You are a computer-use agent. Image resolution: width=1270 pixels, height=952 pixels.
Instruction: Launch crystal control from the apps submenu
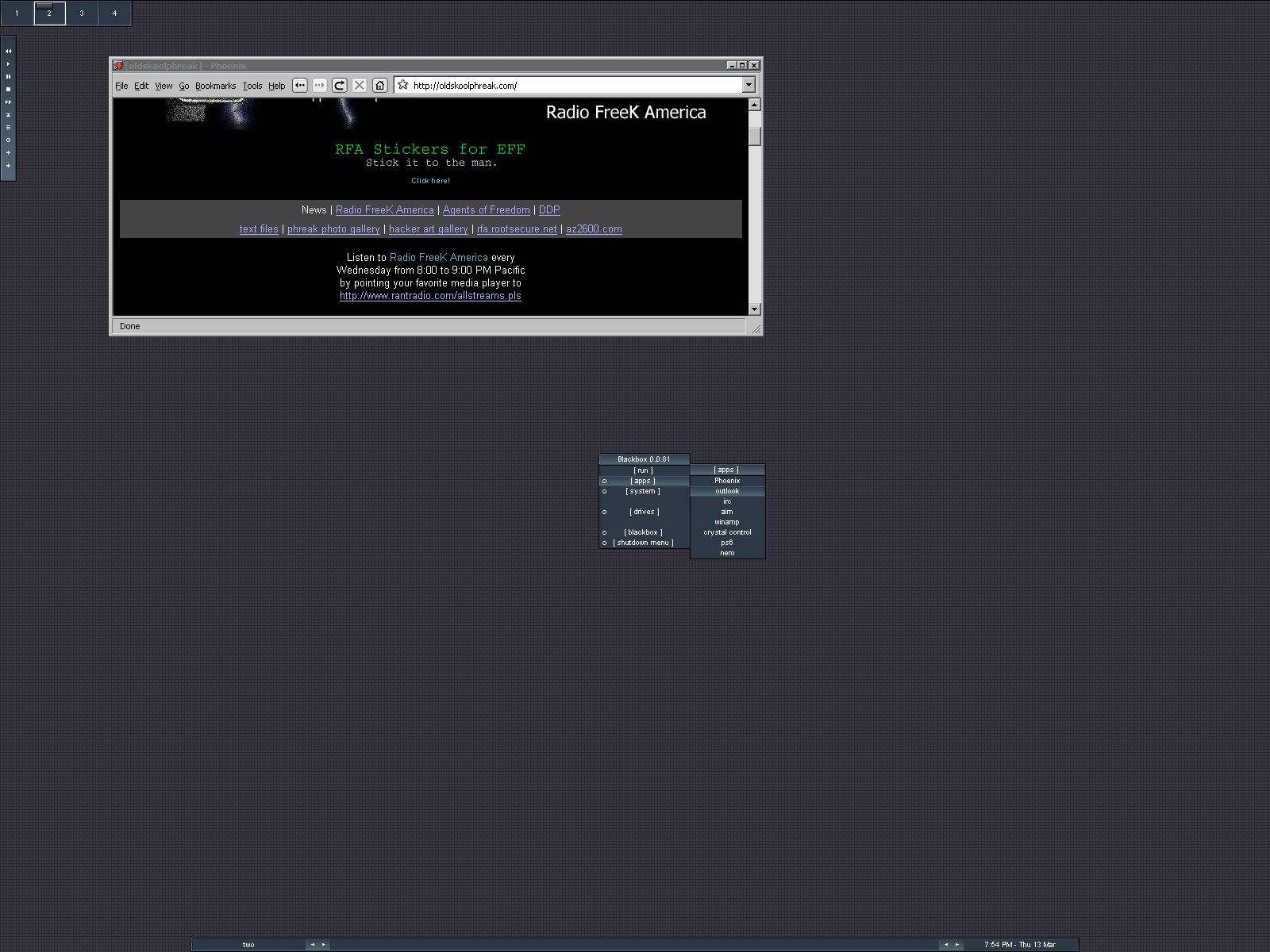point(727,532)
